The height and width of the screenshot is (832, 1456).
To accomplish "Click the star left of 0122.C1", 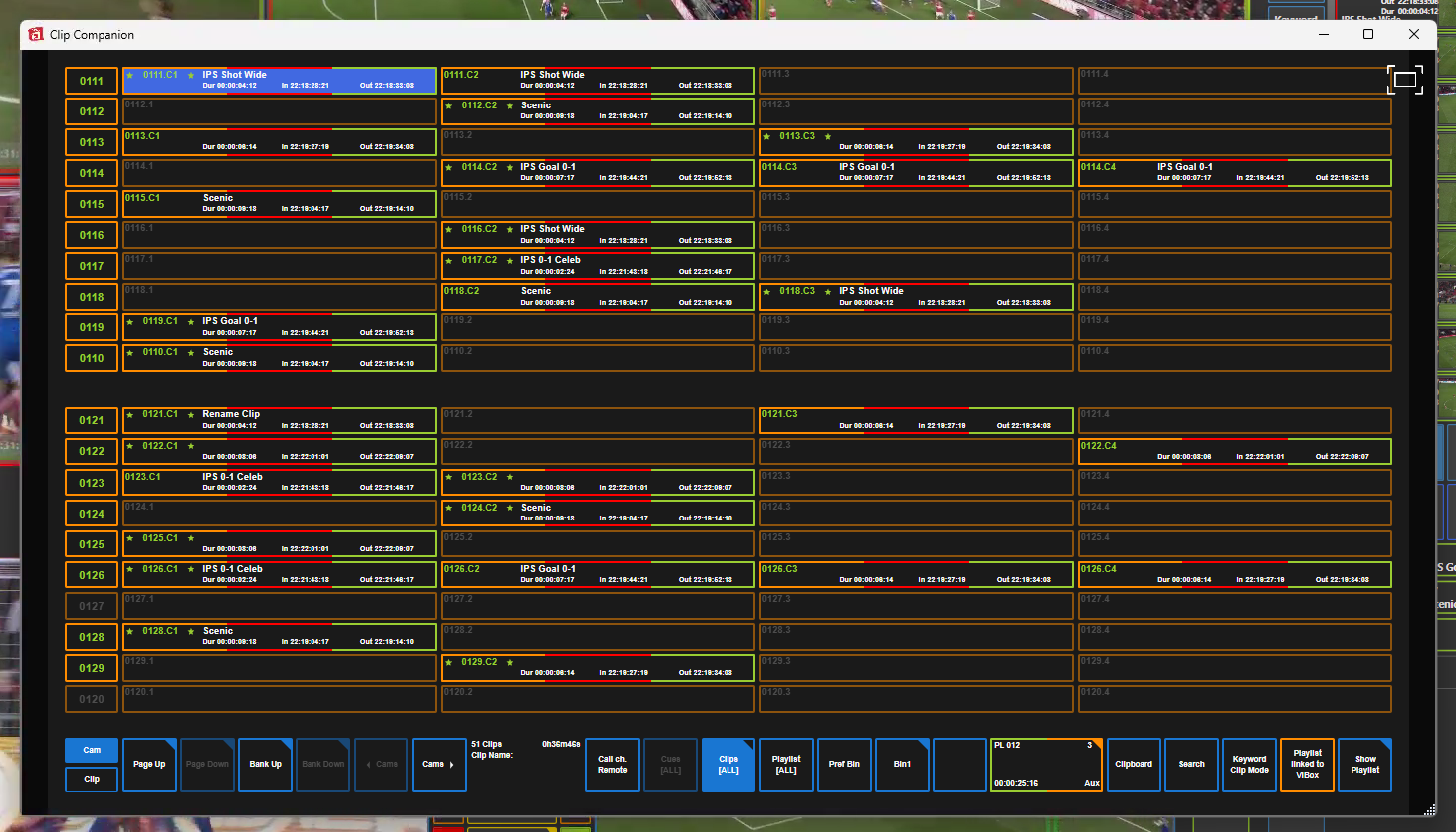I will pos(130,446).
